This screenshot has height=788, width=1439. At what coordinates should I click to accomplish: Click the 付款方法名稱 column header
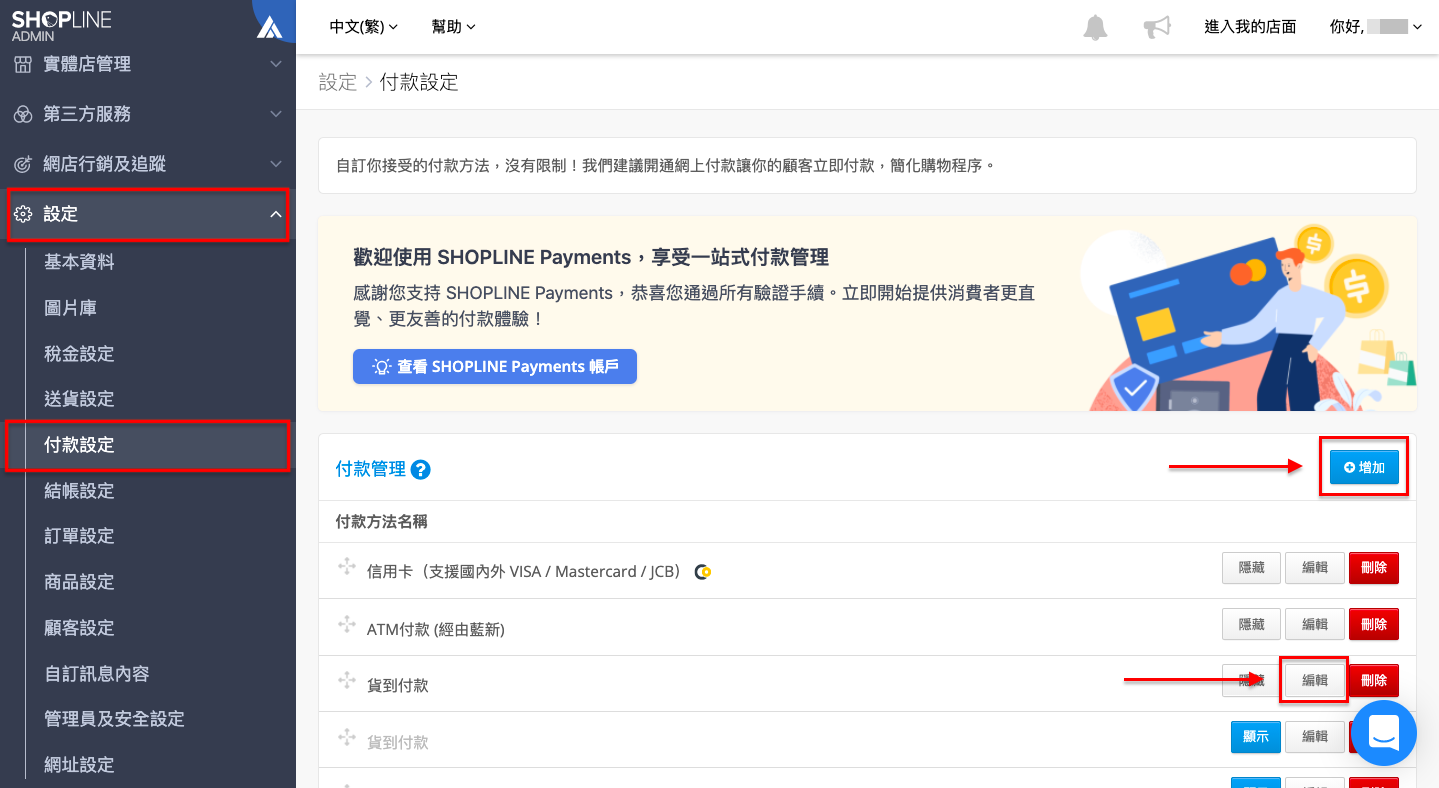(382, 522)
